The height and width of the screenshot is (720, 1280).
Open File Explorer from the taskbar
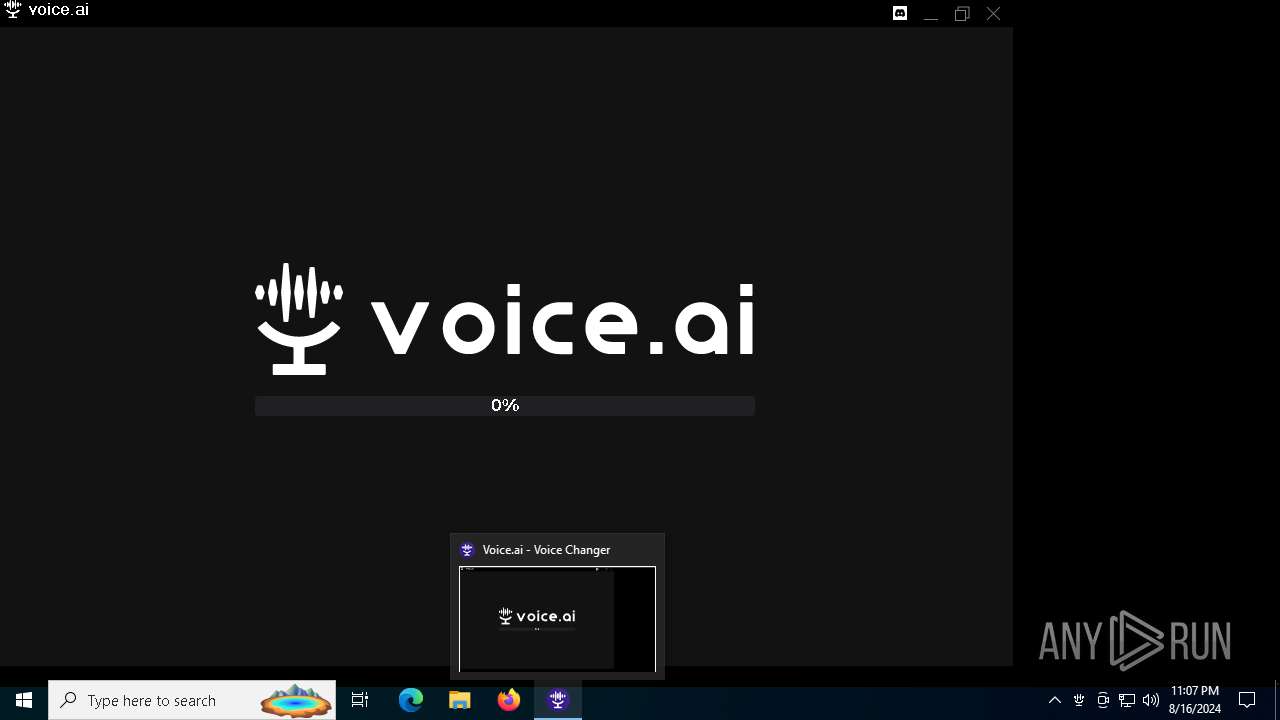(460, 700)
